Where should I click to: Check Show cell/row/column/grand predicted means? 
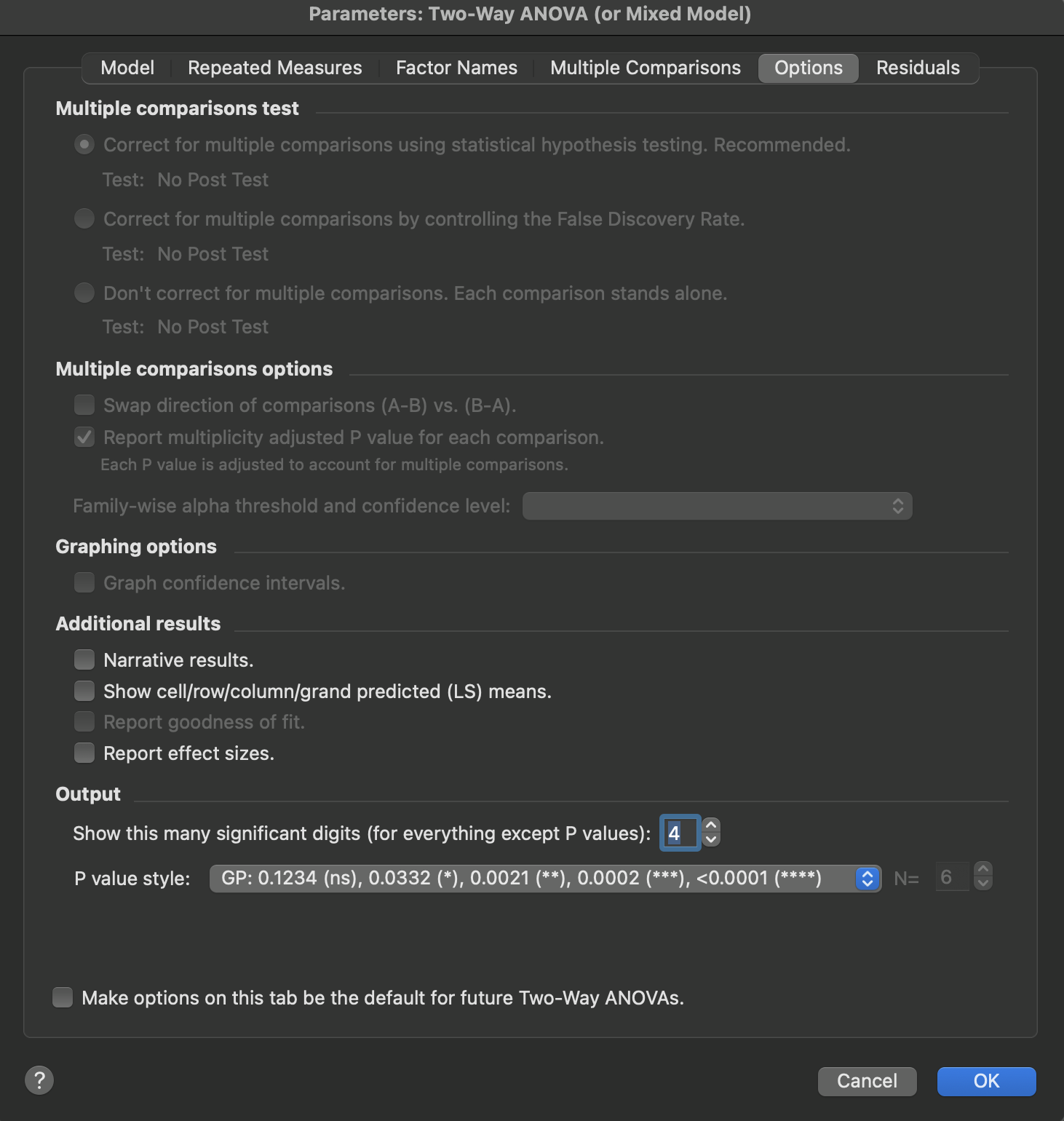click(84, 691)
